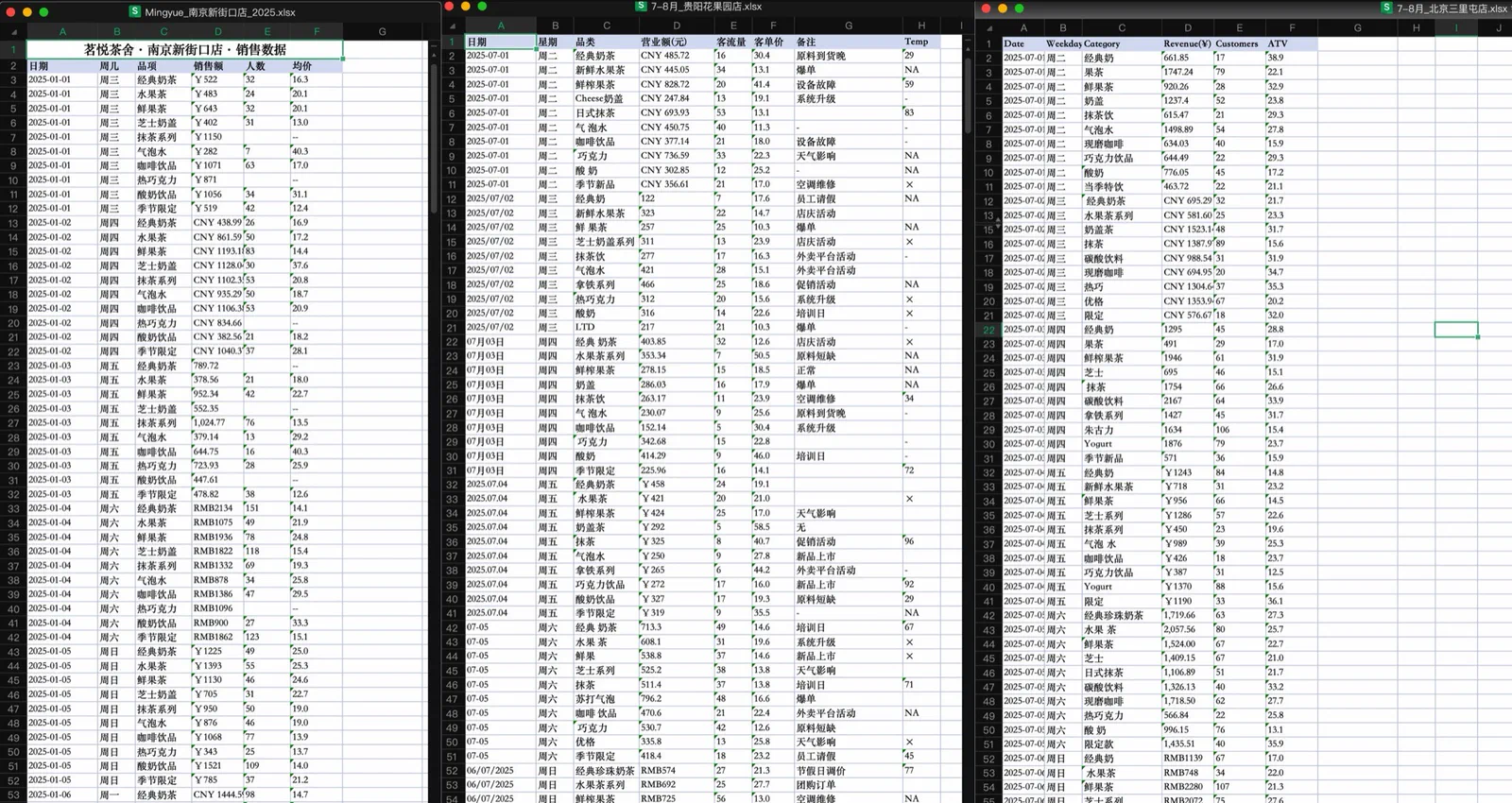Viewport: 1512px width, 803px height.
Task: Select row 7 header in the 南京新街口店 window
Action: [13, 137]
